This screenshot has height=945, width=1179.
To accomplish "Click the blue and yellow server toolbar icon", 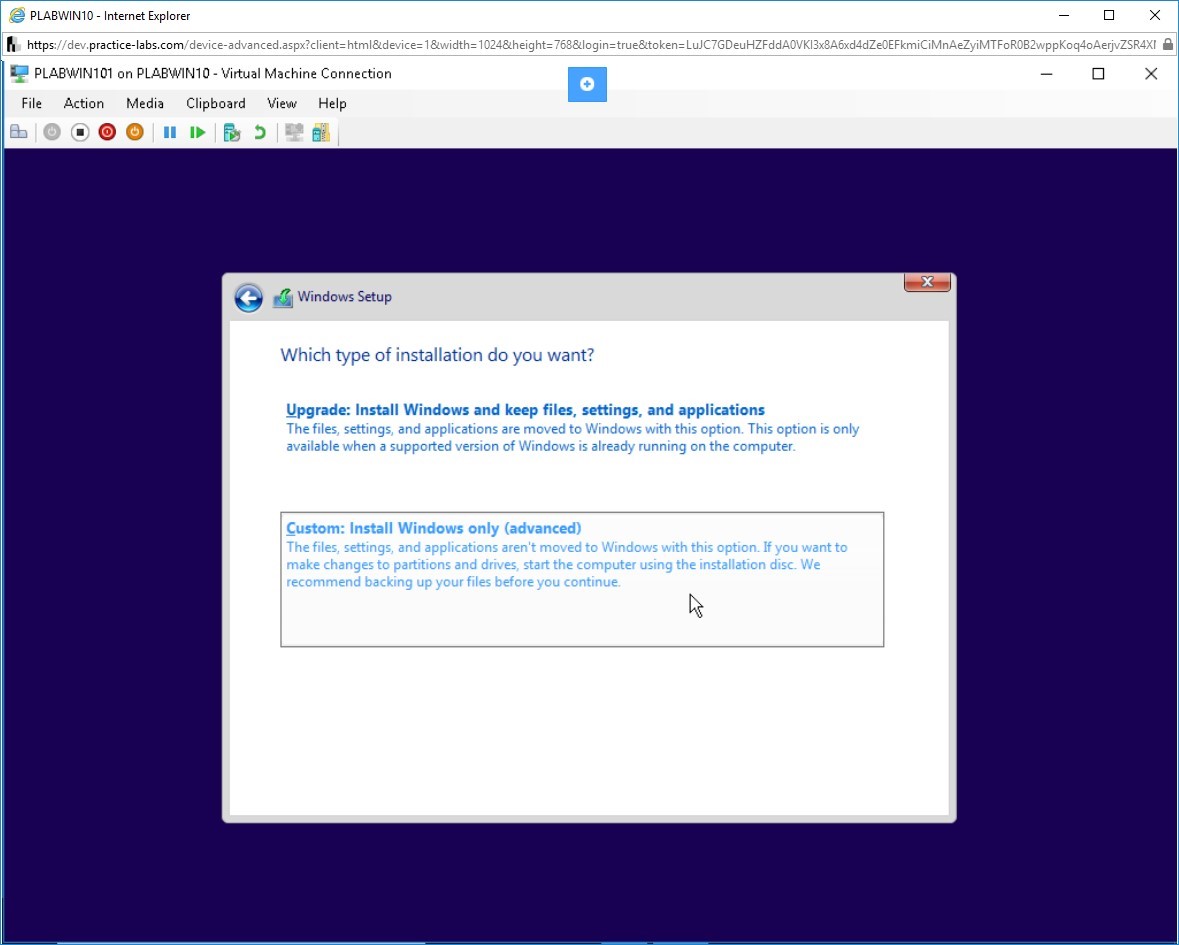I will coord(321,133).
